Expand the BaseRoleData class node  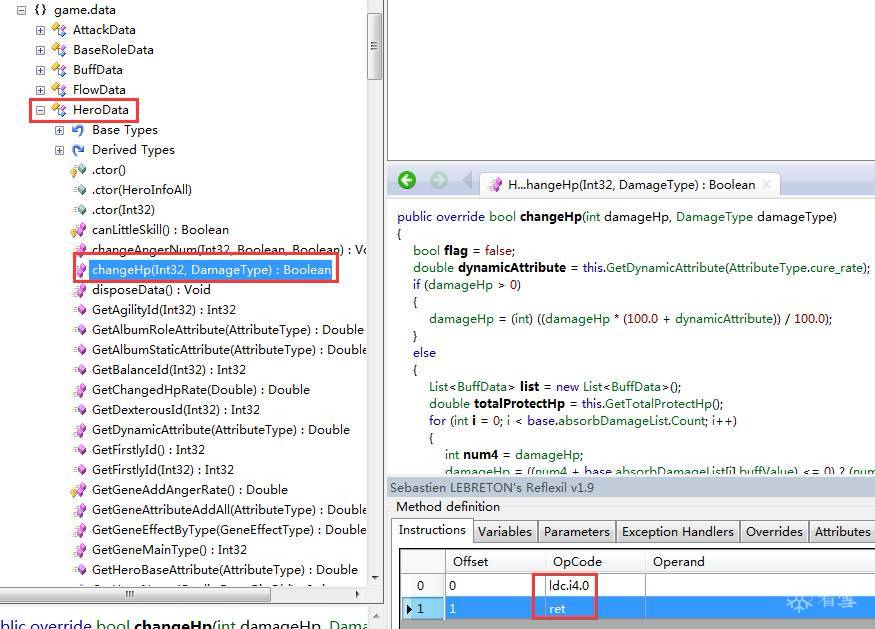pos(40,50)
